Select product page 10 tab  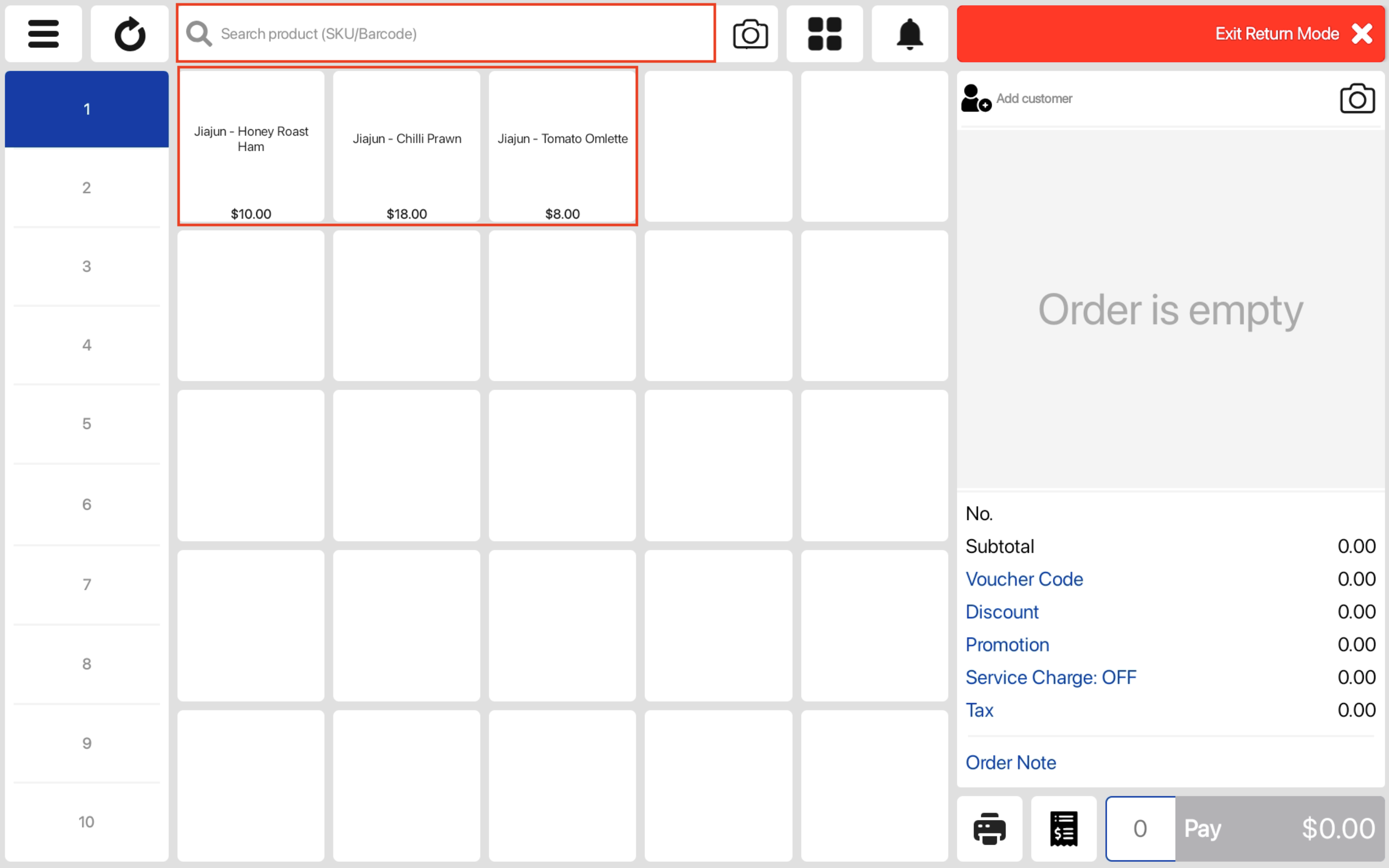click(x=87, y=821)
